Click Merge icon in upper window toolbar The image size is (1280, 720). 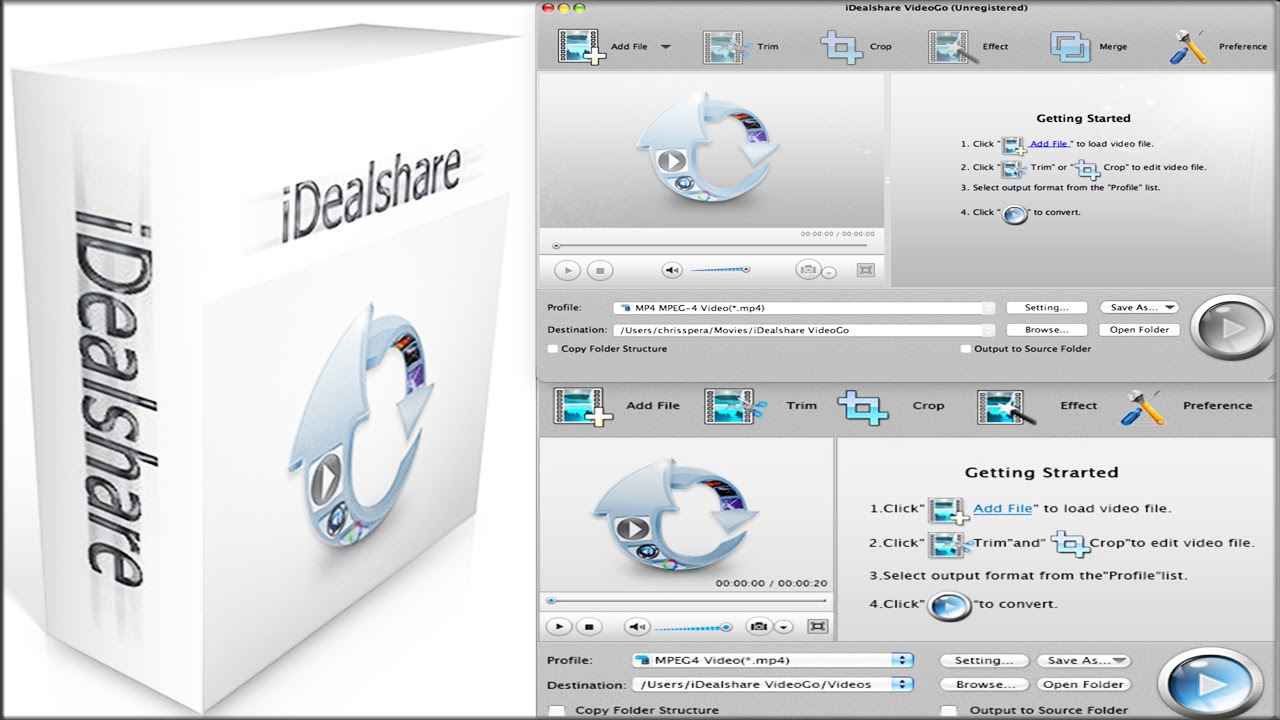pyautogui.click(x=1070, y=47)
